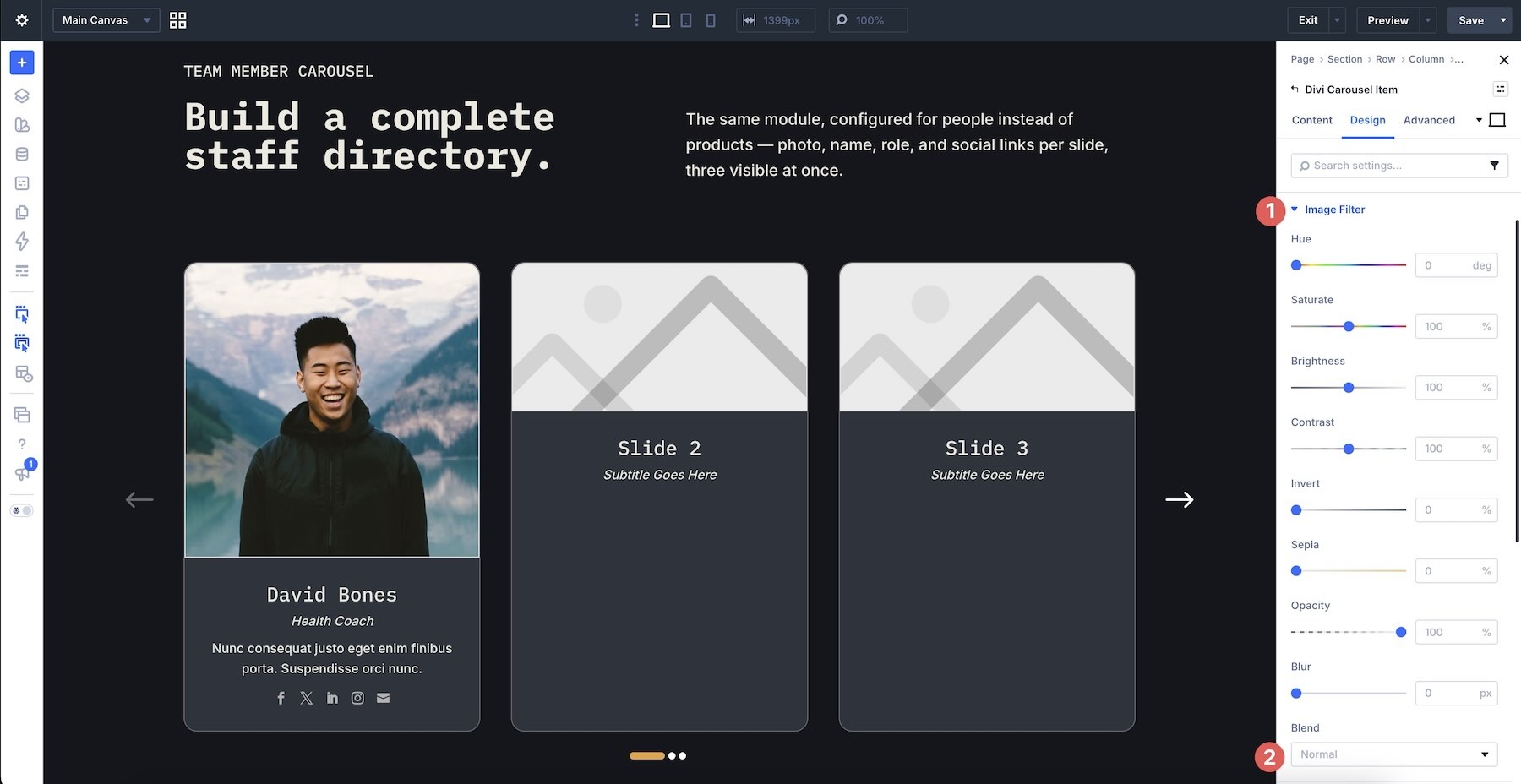1521x784 pixels.
Task: Open the Preview dropdown arrow
Action: pyautogui.click(x=1428, y=20)
